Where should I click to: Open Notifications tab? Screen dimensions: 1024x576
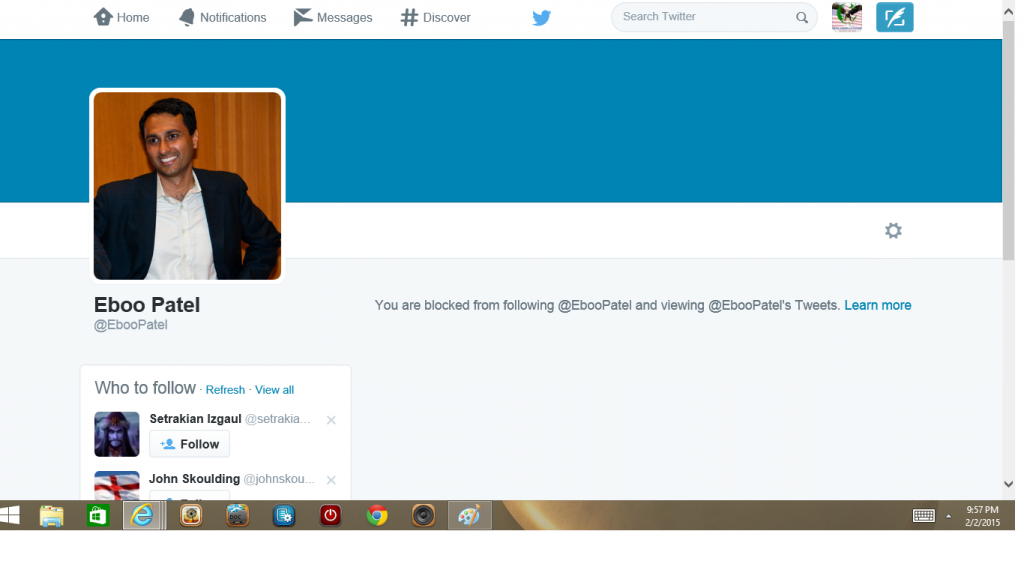point(223,18)
